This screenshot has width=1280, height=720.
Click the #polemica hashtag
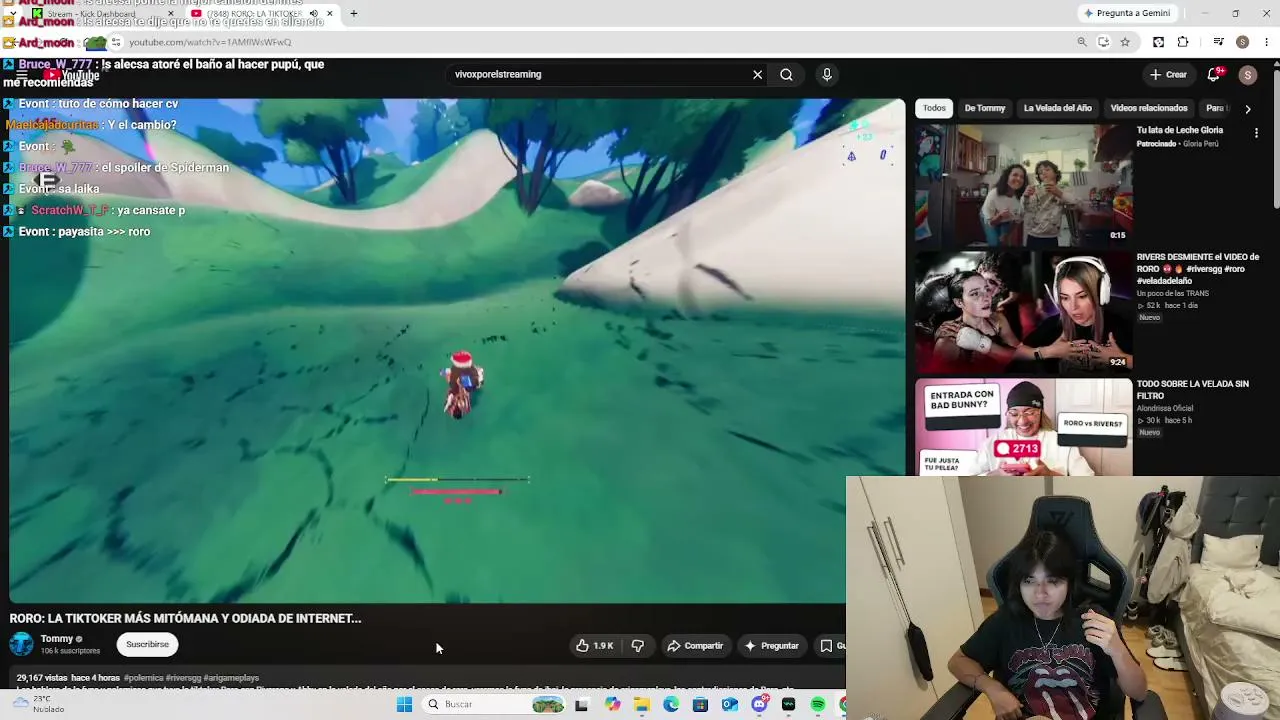(x=143, y=678)
